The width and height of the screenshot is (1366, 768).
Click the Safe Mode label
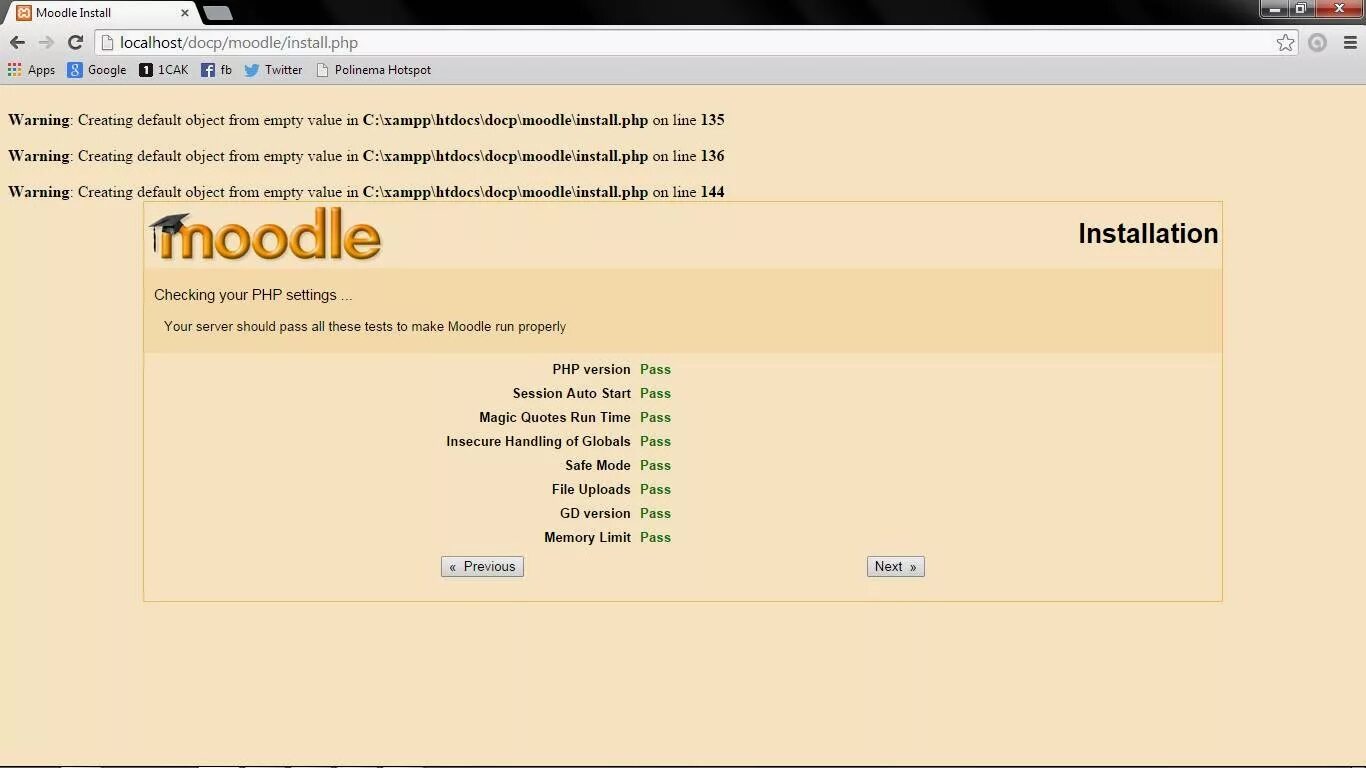pyautogui.click(x=598, y=465)
